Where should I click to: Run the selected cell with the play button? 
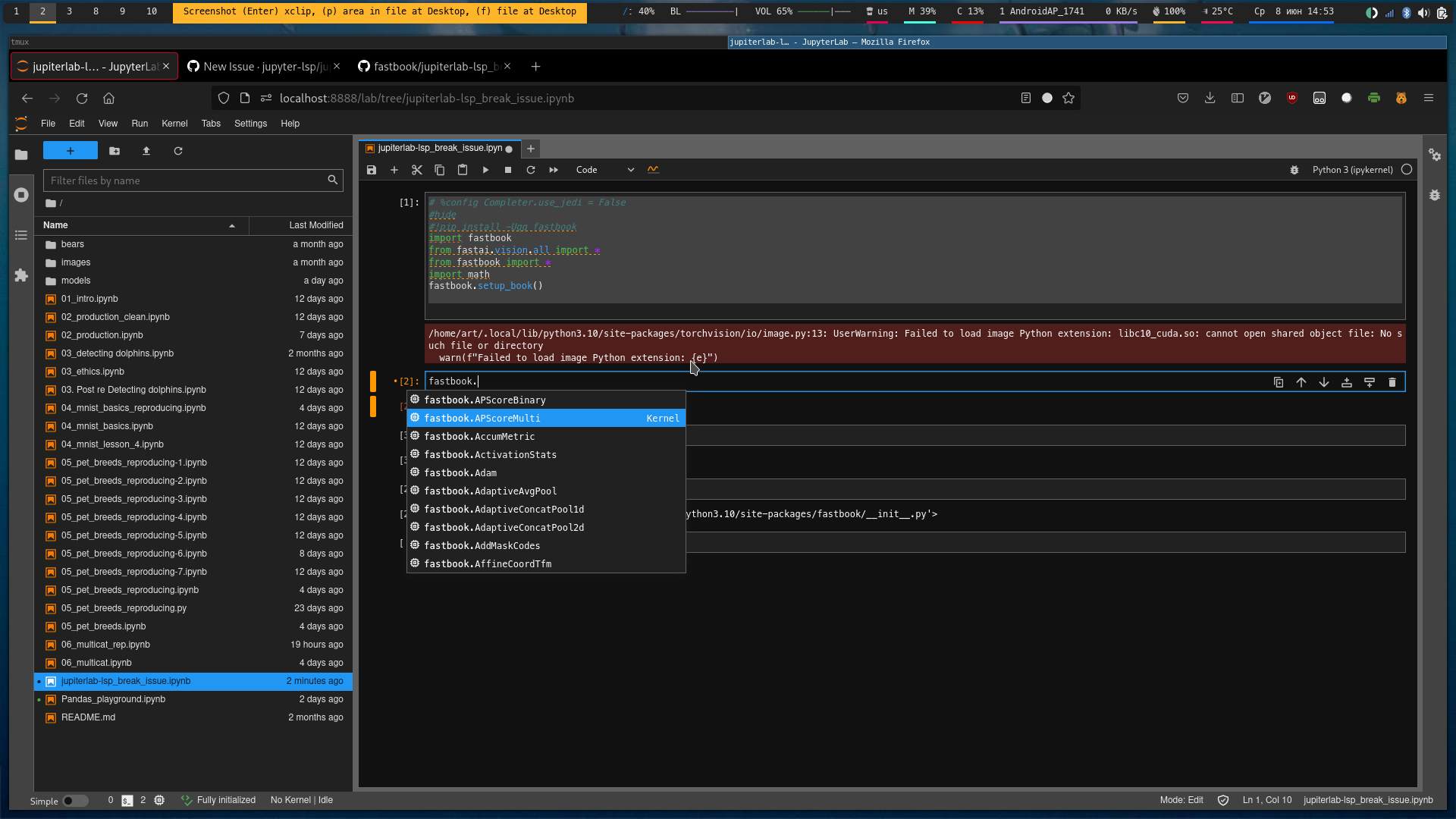485,170
